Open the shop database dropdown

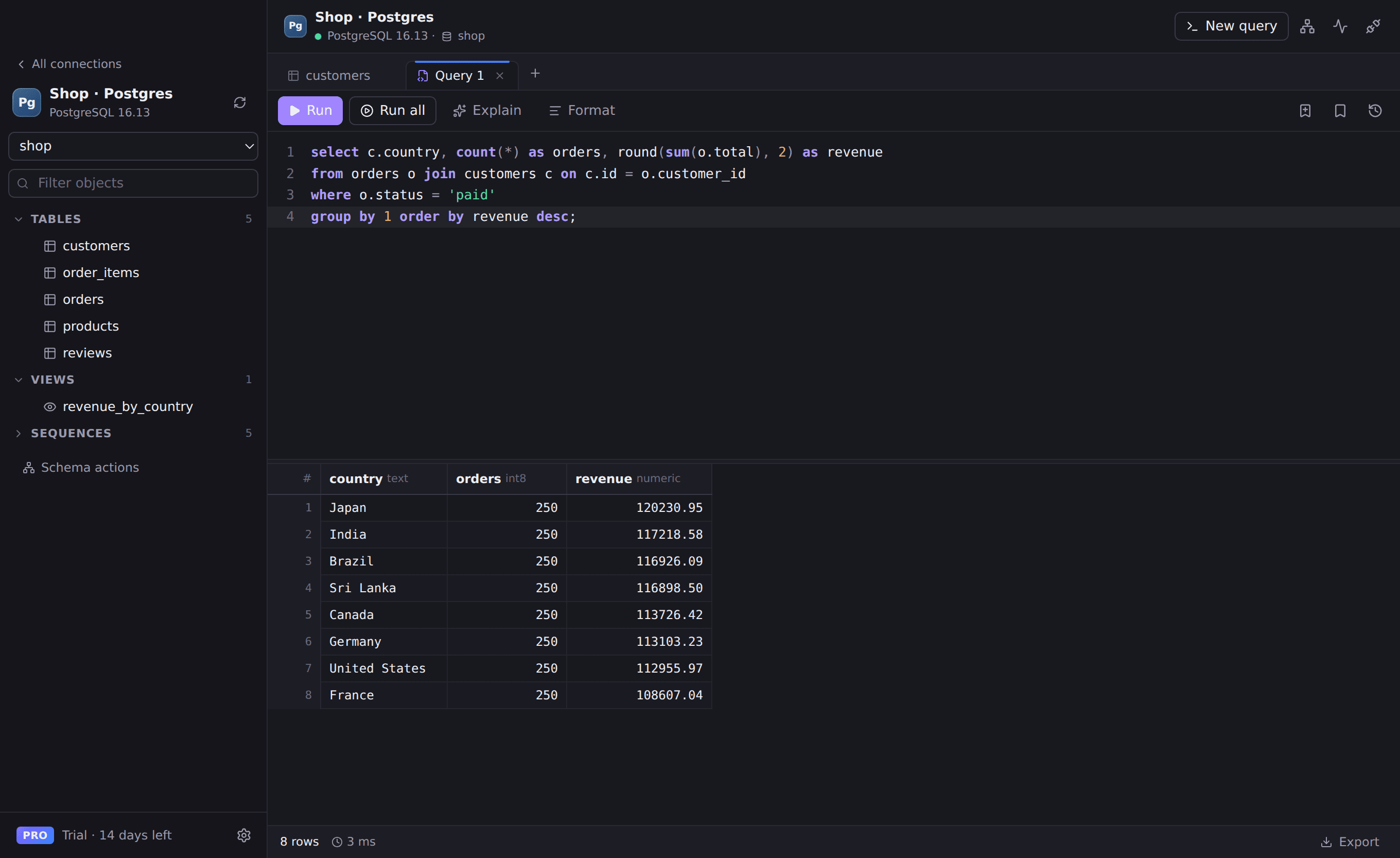coord(133,146)
